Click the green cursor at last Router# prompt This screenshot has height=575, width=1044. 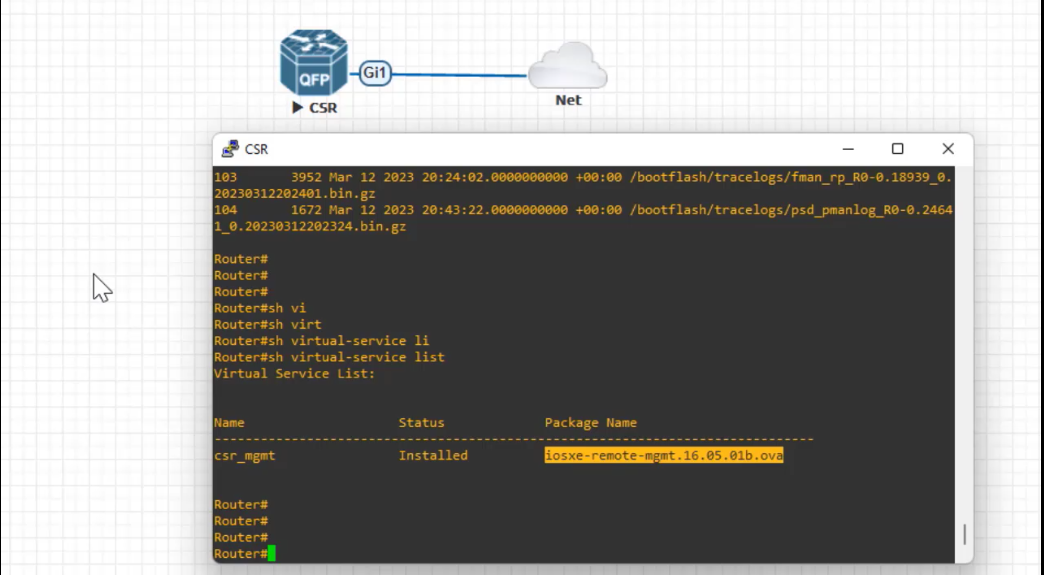[272, 554]
